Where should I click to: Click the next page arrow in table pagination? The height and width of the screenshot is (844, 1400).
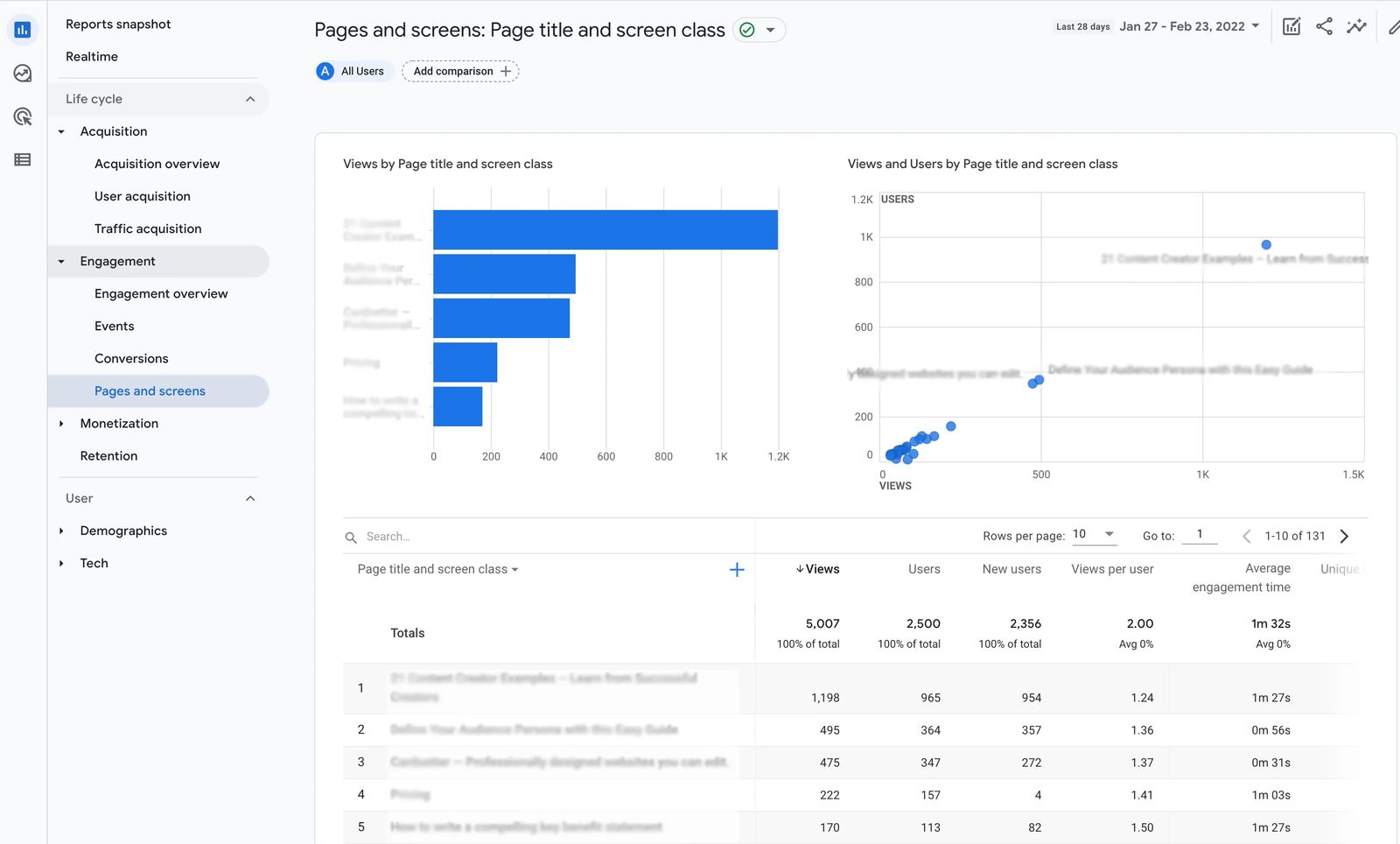1345,536
